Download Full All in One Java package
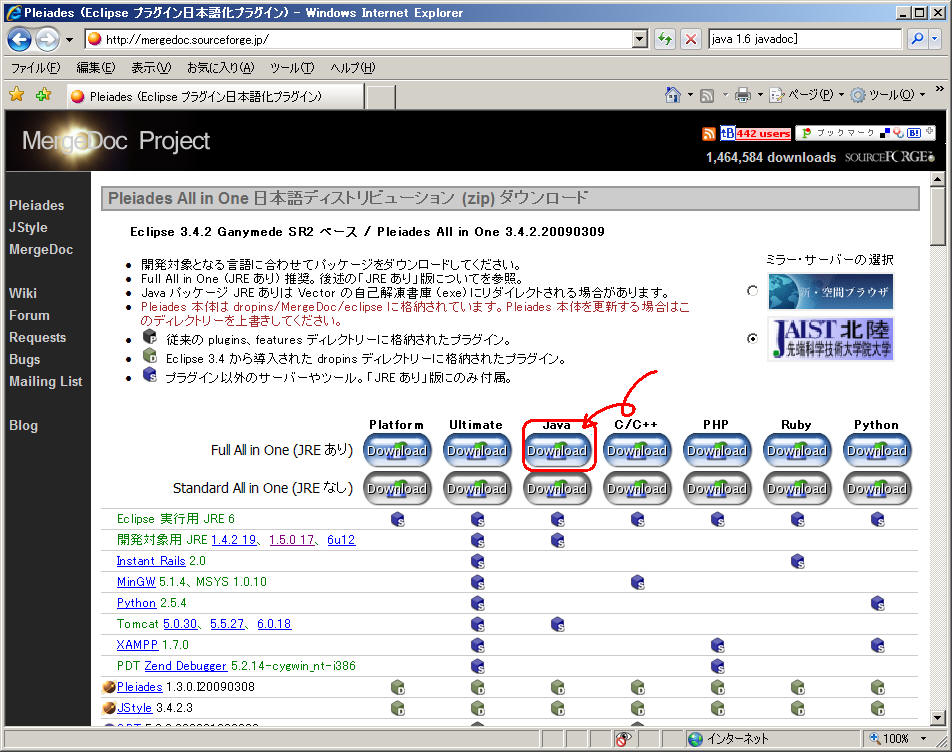Screen dimensions: 952x752 557,450
